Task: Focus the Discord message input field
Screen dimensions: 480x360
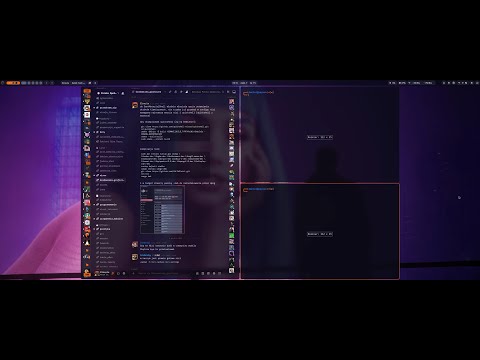Action: tap(165, 273)
